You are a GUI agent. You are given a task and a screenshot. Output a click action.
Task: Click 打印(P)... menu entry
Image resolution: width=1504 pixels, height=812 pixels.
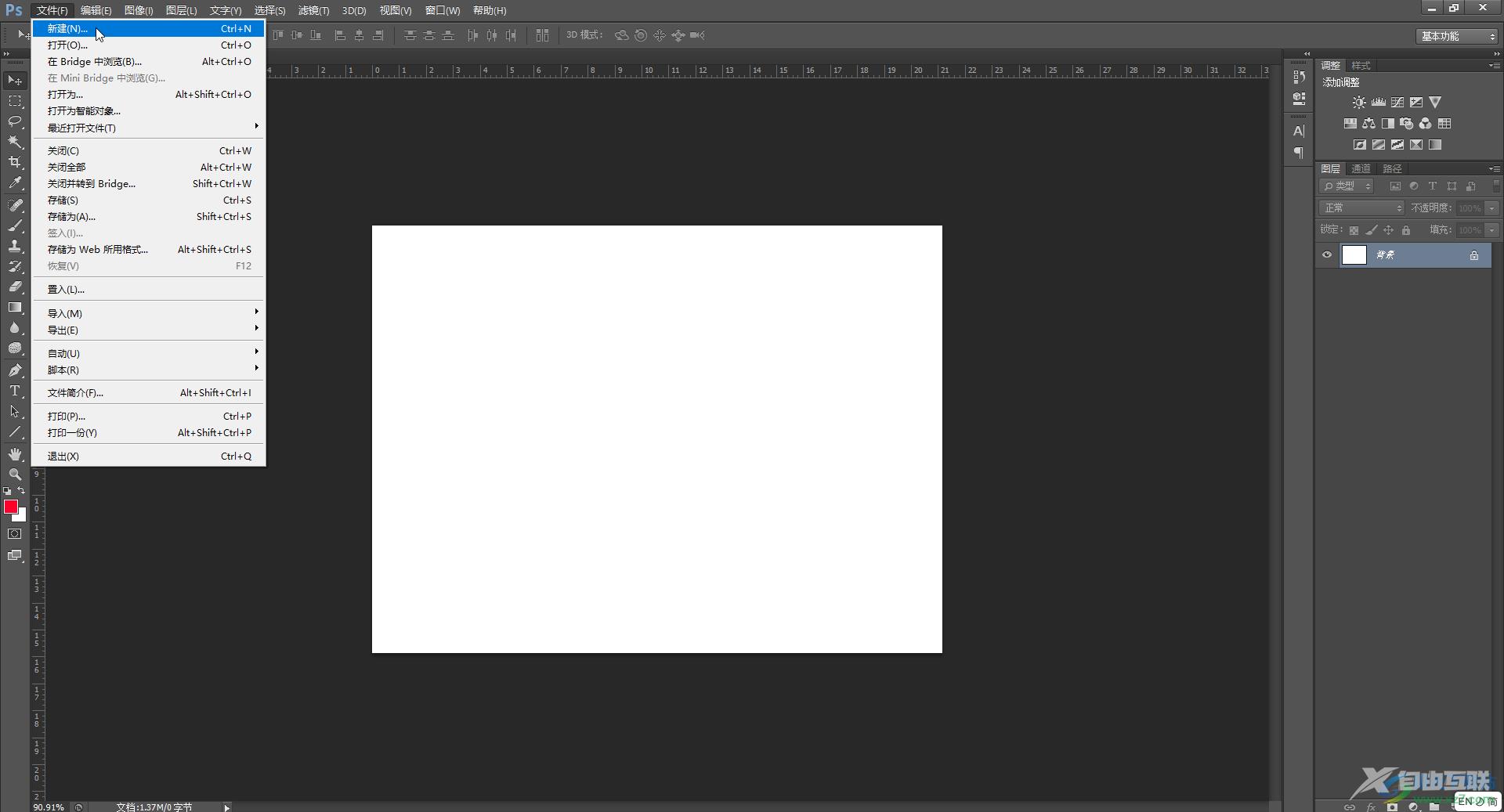[149, 416]
